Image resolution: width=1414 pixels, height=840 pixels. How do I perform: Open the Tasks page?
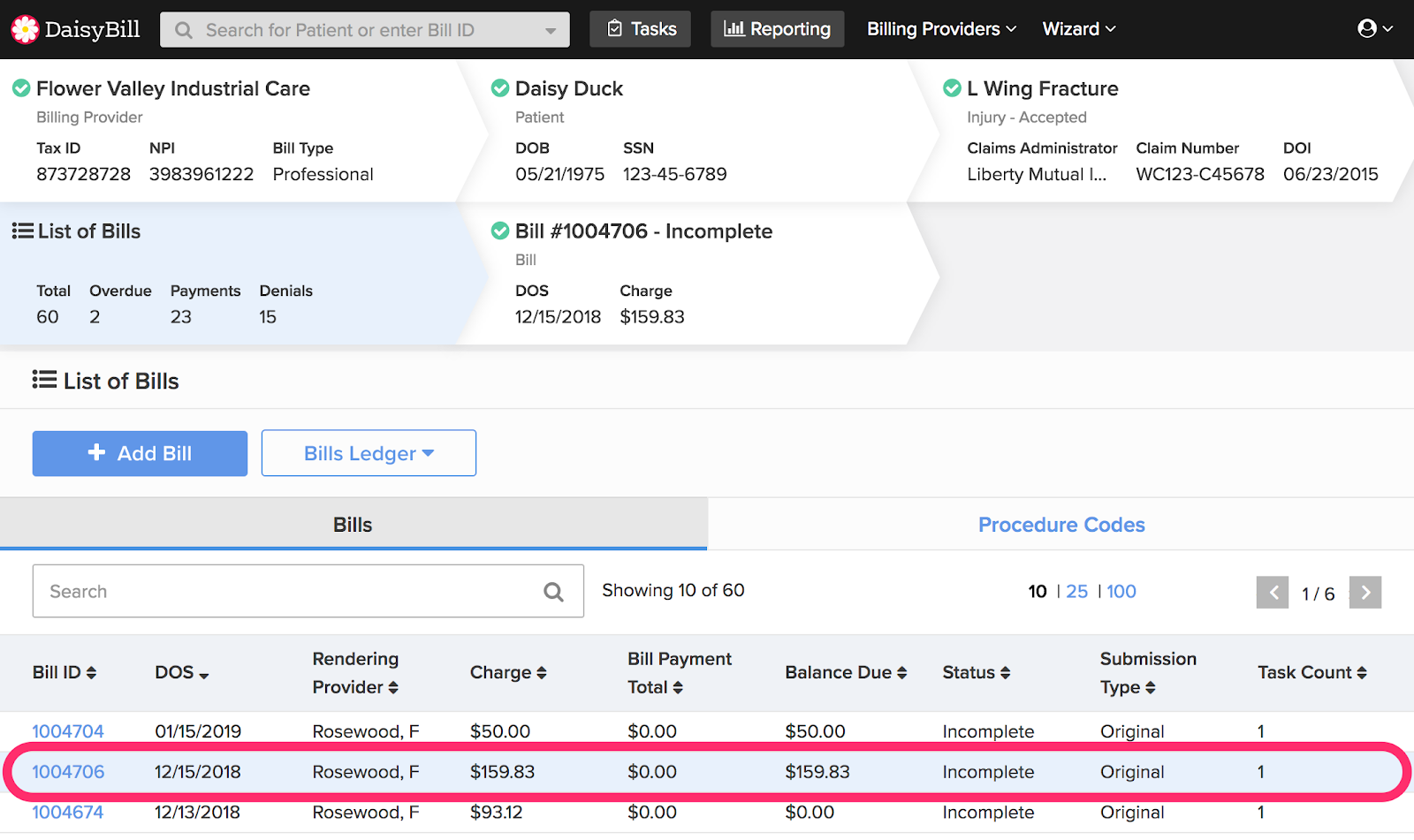point(641,29)
